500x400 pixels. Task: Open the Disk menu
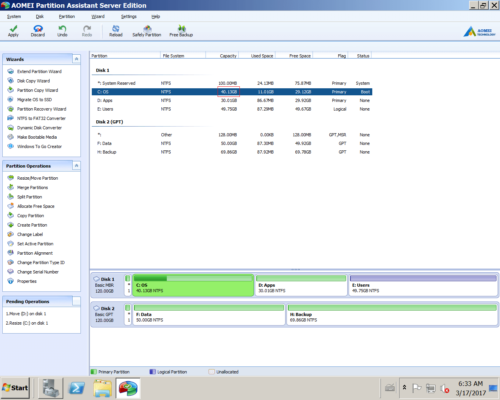click(x=40, y=16)
